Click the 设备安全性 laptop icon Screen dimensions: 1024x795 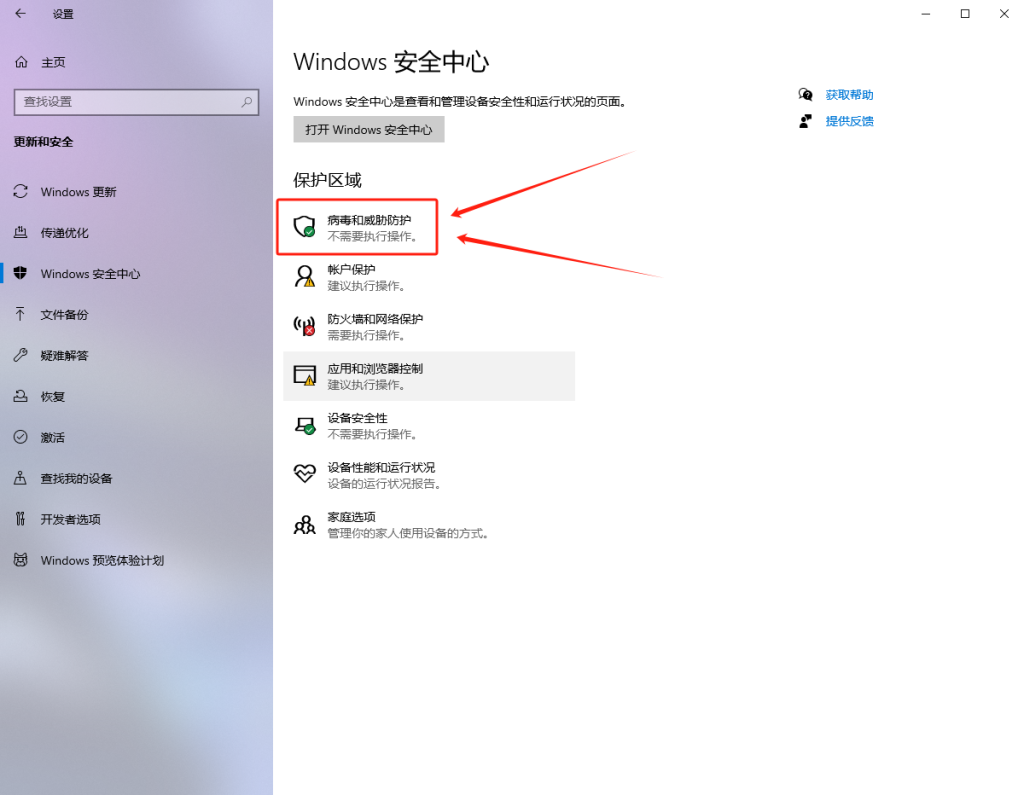(x=304, y=425)
